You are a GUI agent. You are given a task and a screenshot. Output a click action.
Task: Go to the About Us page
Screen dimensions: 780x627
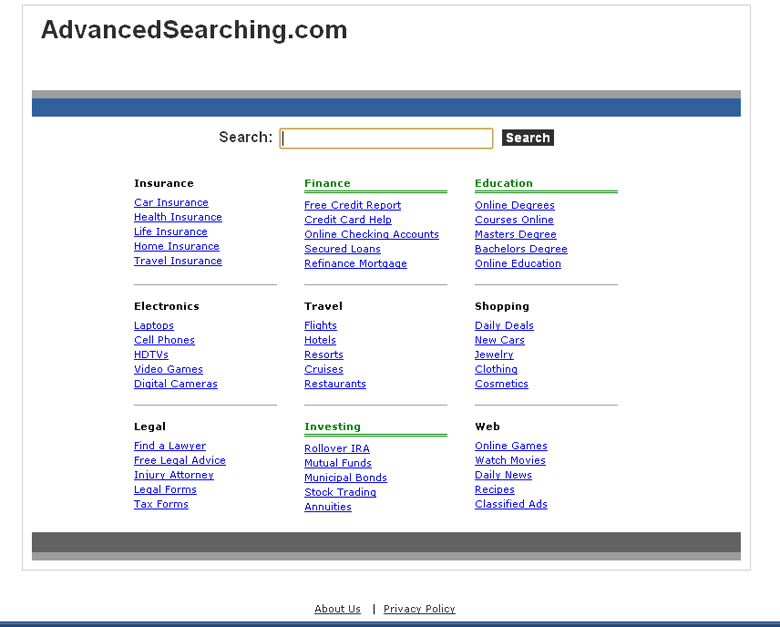337,609
